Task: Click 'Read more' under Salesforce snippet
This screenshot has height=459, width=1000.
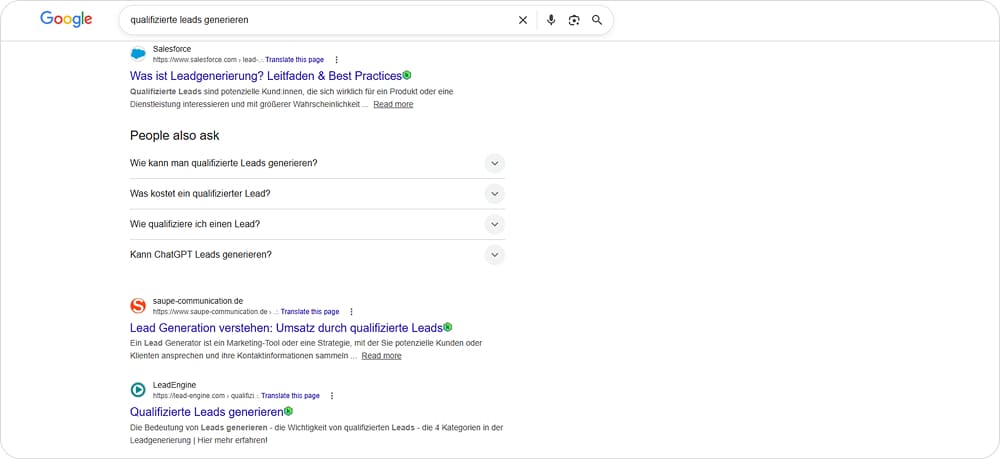Action: (393, 105)
